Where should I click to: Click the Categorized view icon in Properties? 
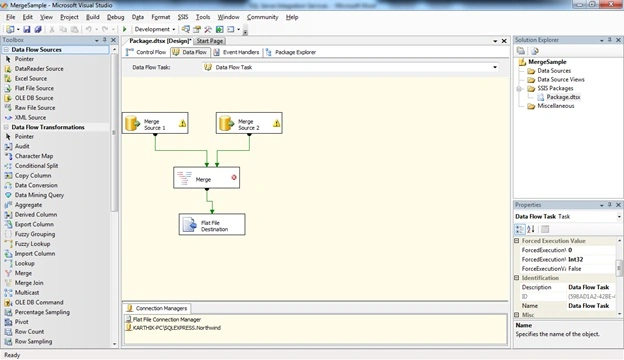coord(519,230)
